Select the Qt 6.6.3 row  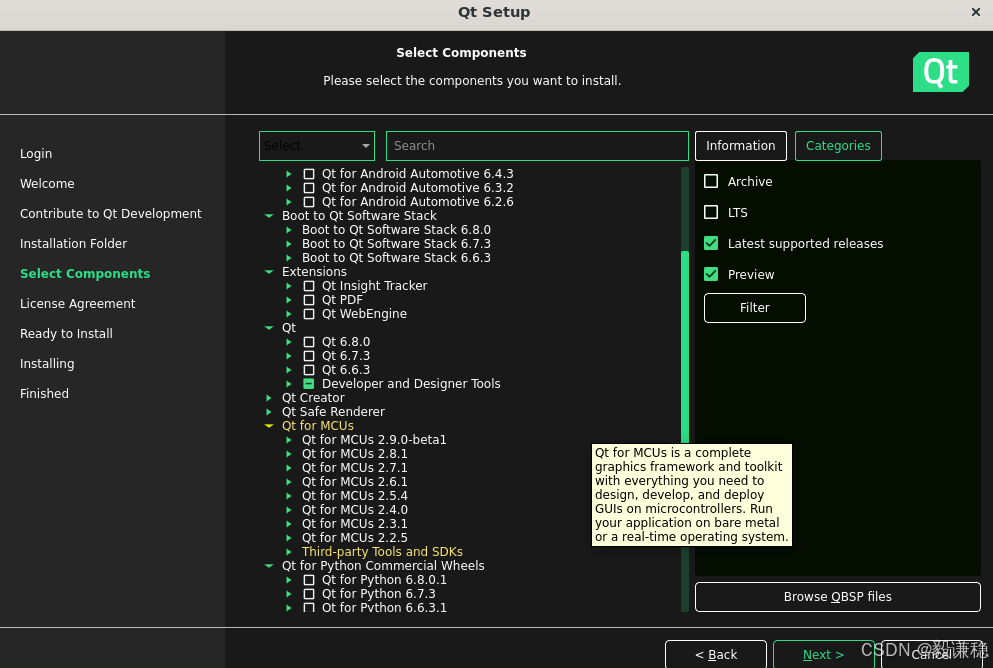(346, 370)
